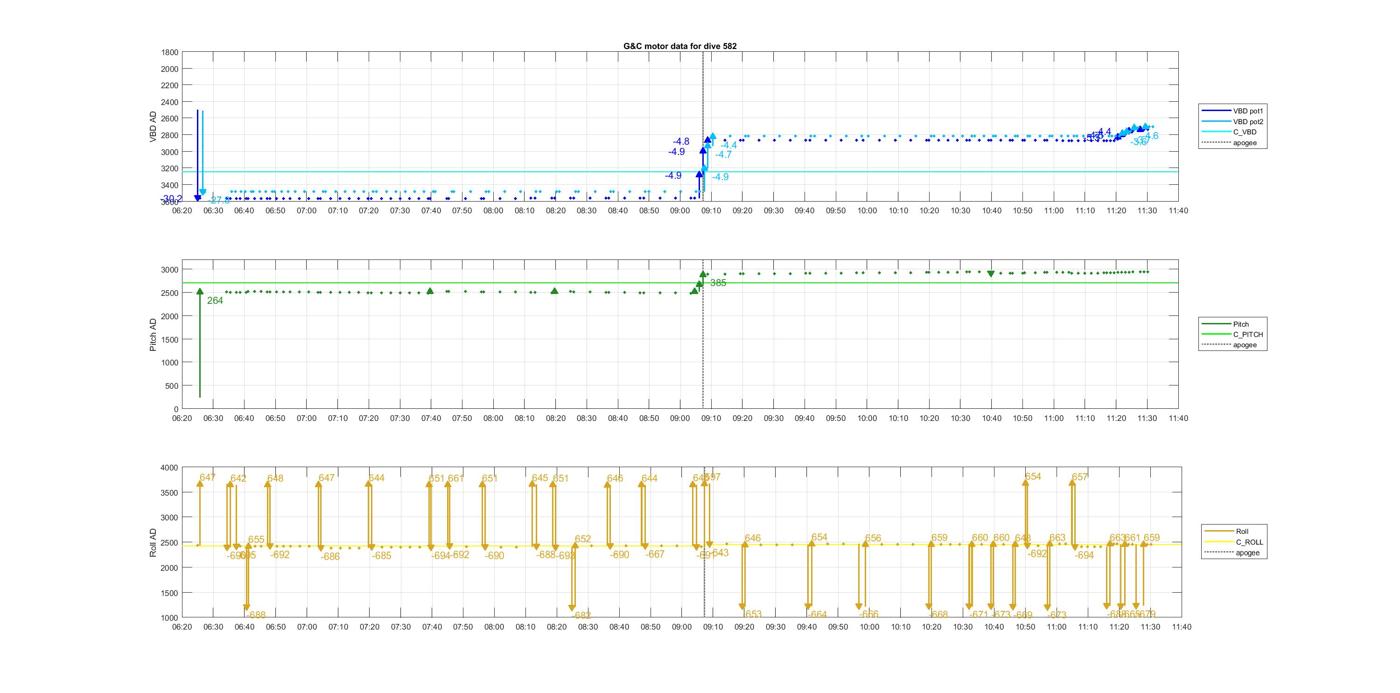Viewport: 1400px width, 693px height.
Task: Click the '4000' tick on the Roll axis
Action: click(x=170, y=467)
